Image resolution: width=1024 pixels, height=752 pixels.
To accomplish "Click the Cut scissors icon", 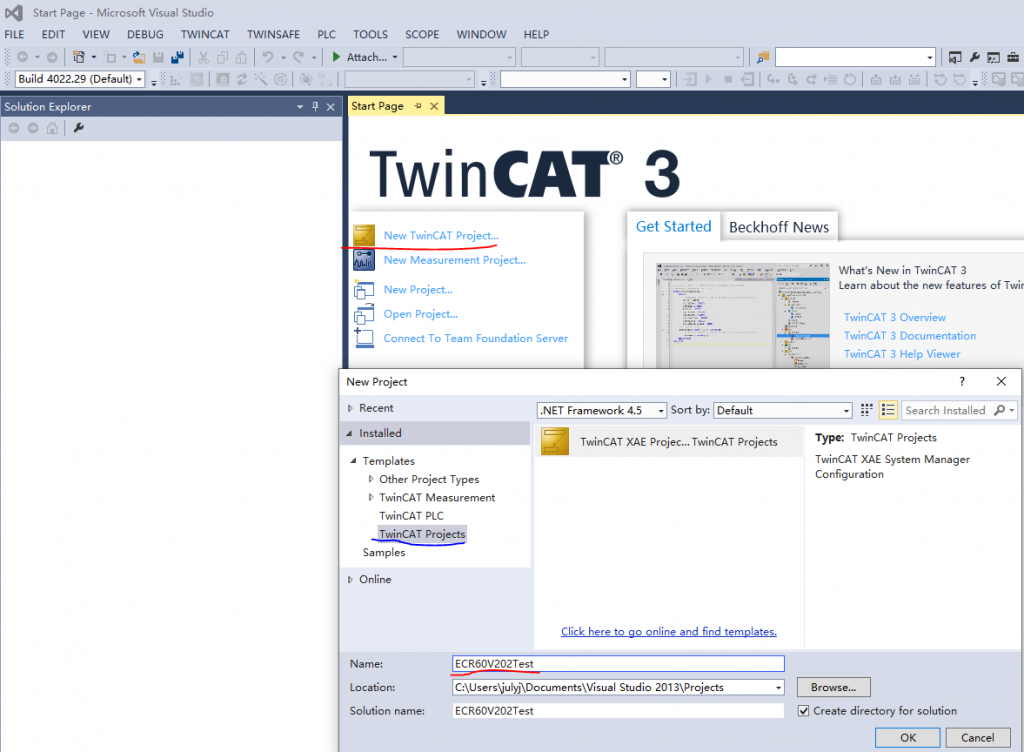I will point(203,57).
